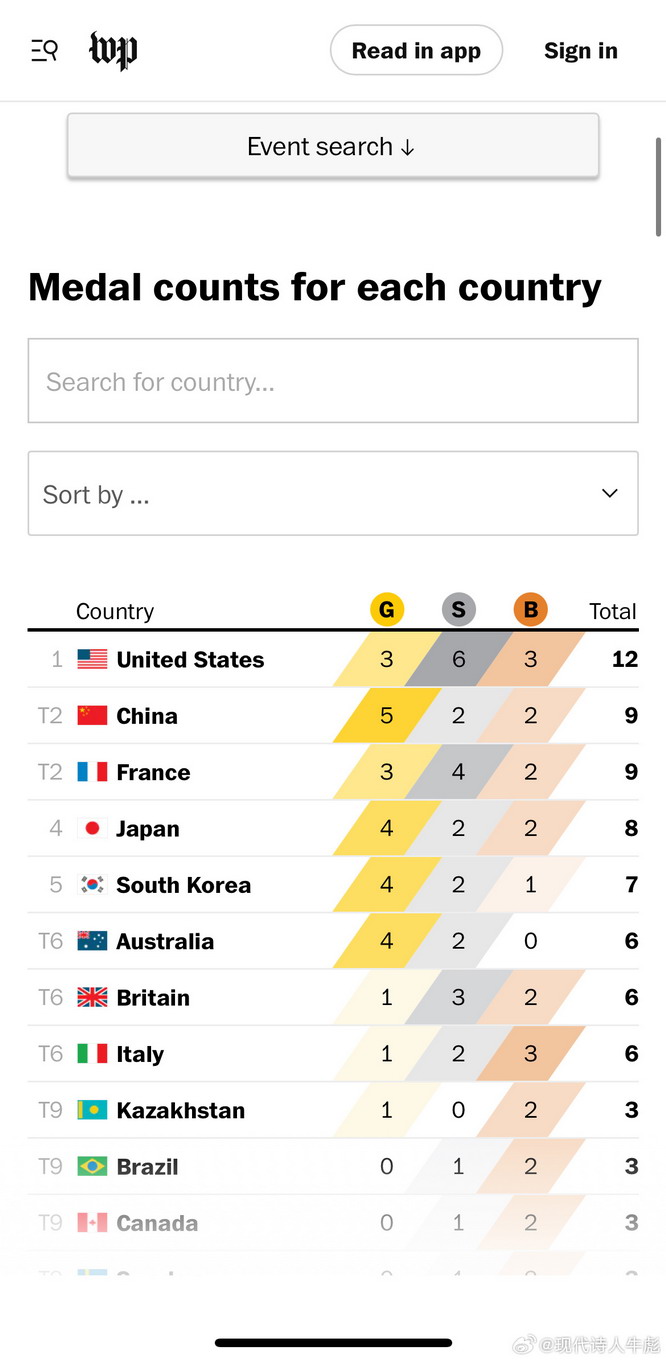This screenshot has width=666, height=1361.
Task: Click the Kazakhstan flag icon
Action: click(x=92, y=1110)
